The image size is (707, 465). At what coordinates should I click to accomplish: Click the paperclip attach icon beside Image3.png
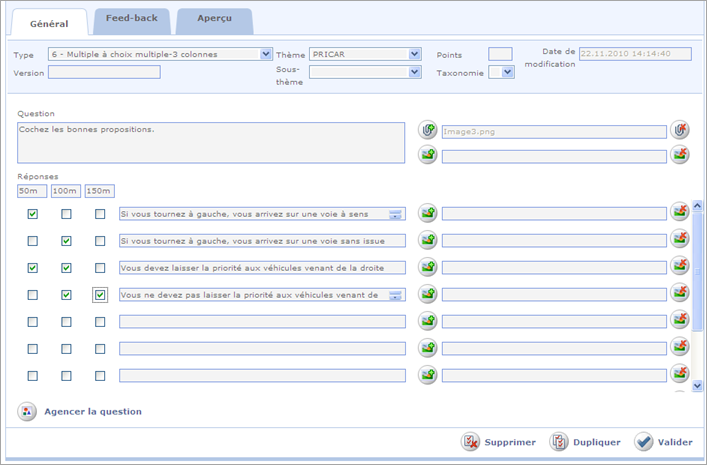(428, 131)
